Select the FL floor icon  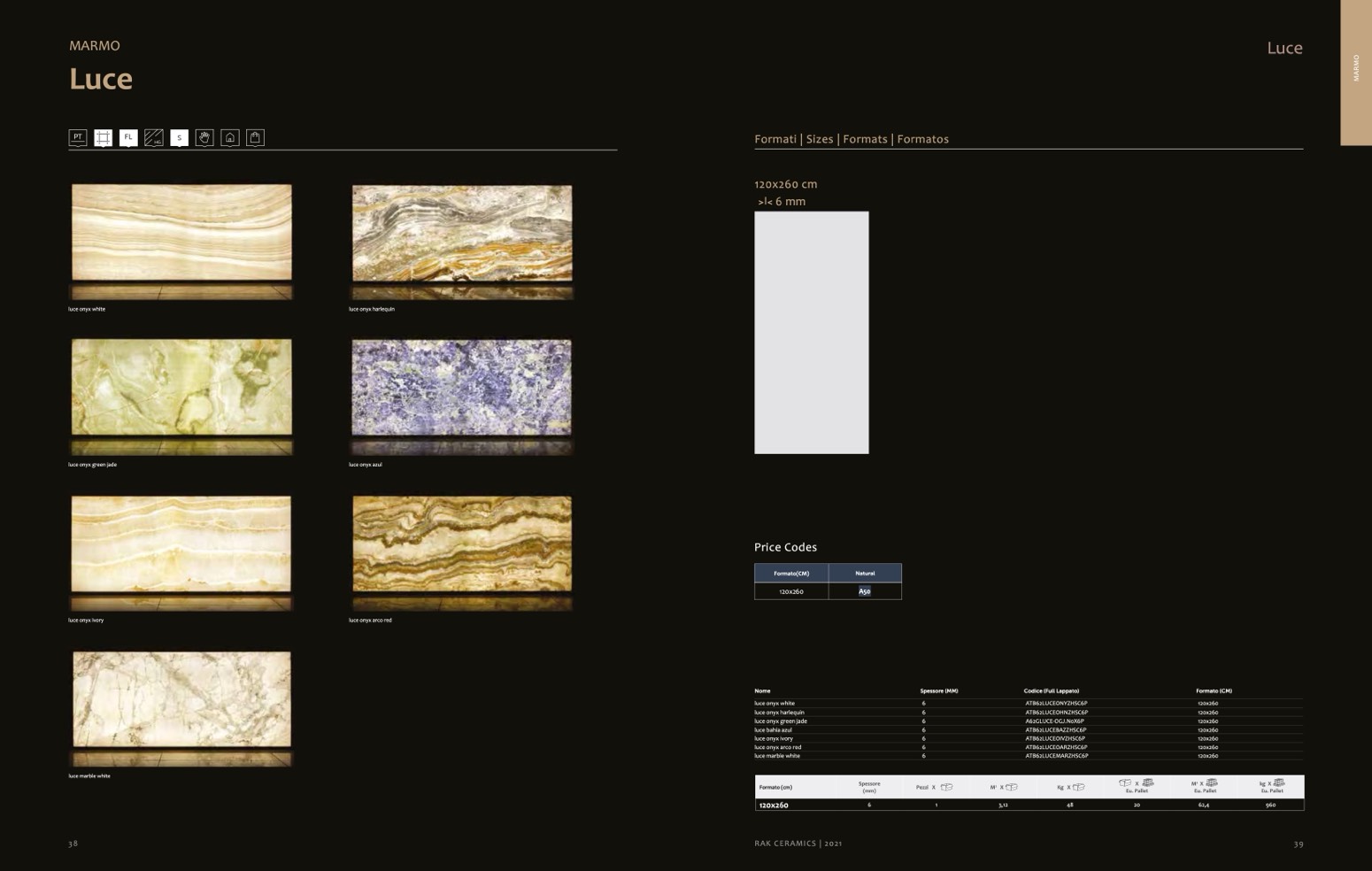click(x=128, y=137)
